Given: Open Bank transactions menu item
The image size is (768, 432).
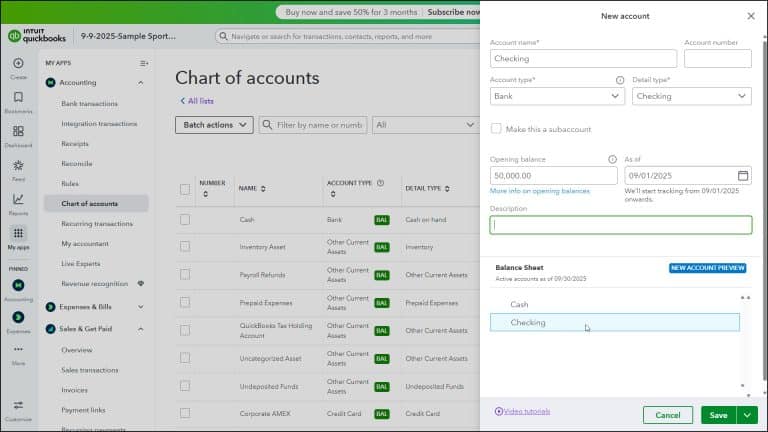Looking at the screenshot, I should pyautogui.click(x=90, y=104).
